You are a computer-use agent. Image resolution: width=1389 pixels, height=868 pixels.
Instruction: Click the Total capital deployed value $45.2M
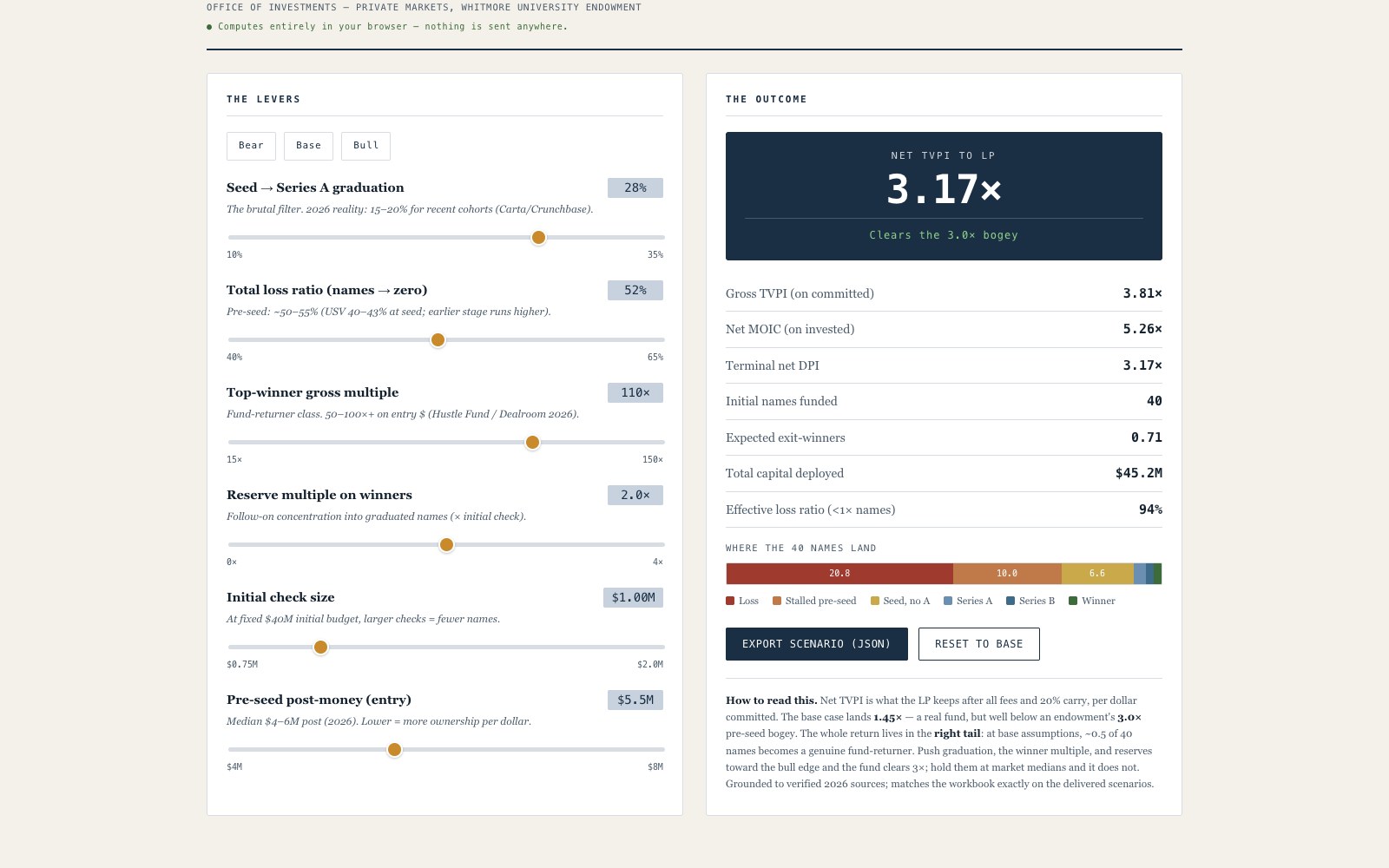tap(1139, 473)
